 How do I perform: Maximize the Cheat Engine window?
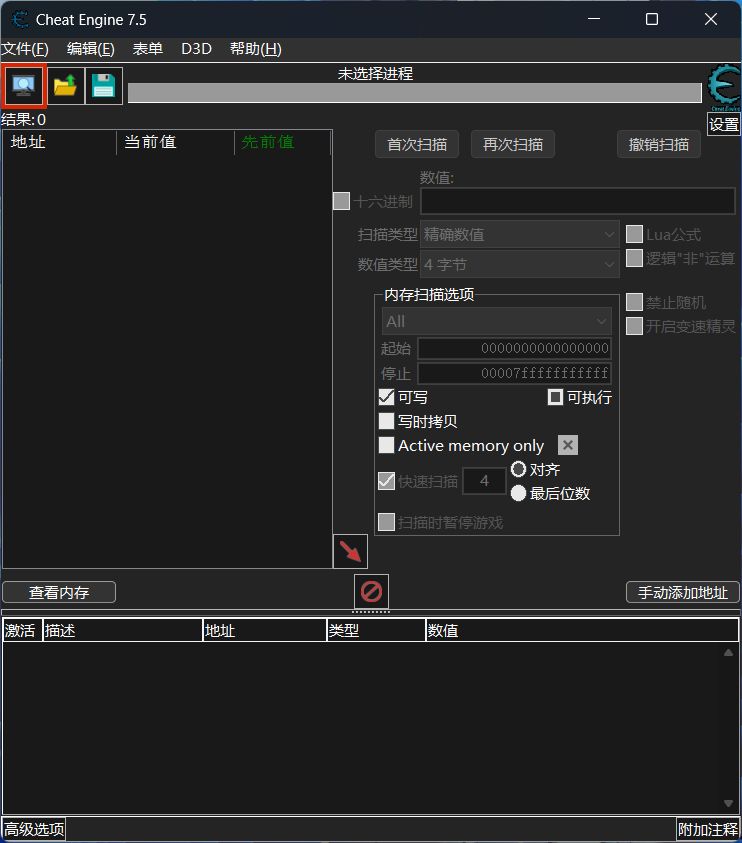[652, 19]
